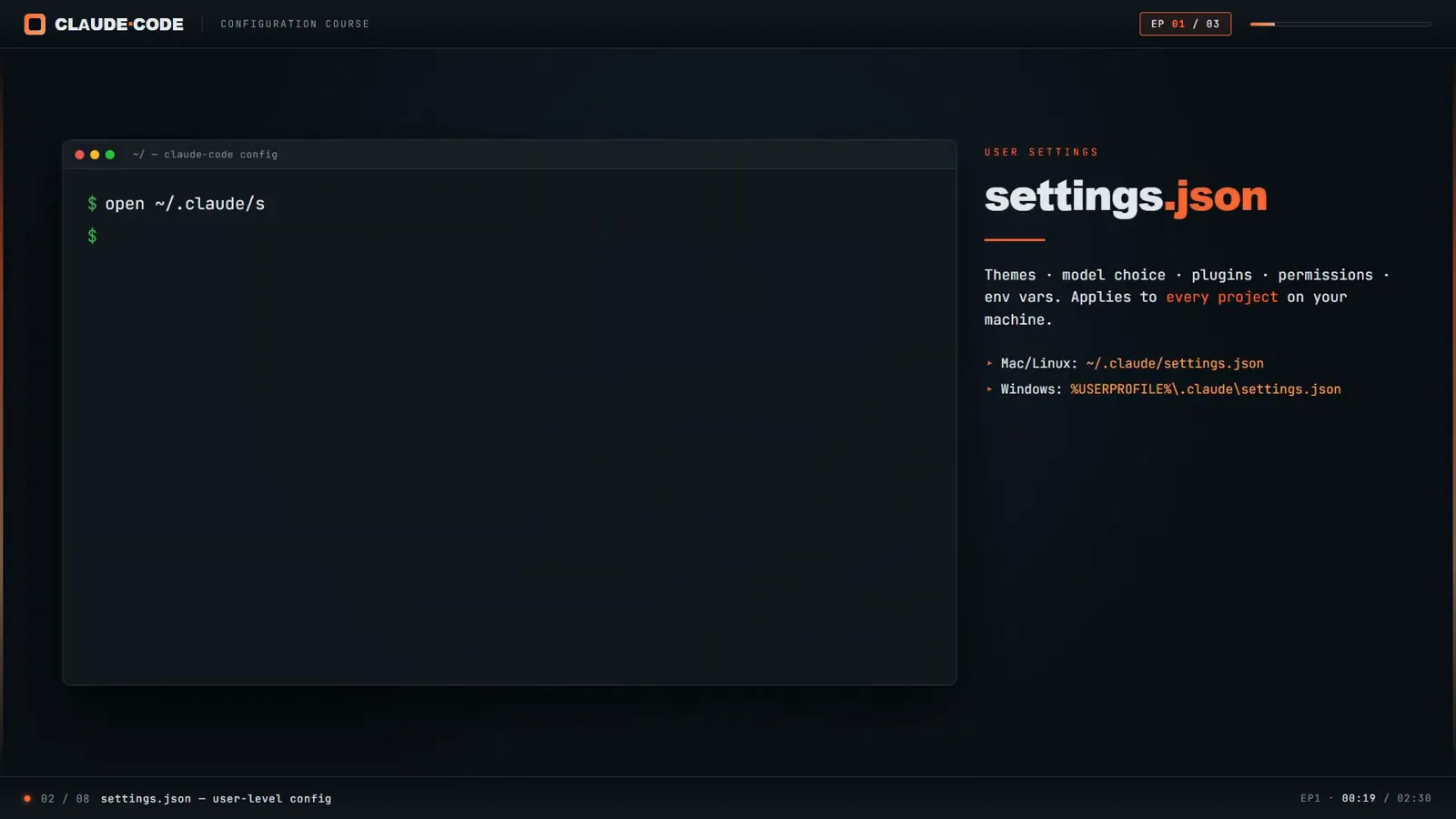Click the episode progress bar at top right

[1340, 24]
